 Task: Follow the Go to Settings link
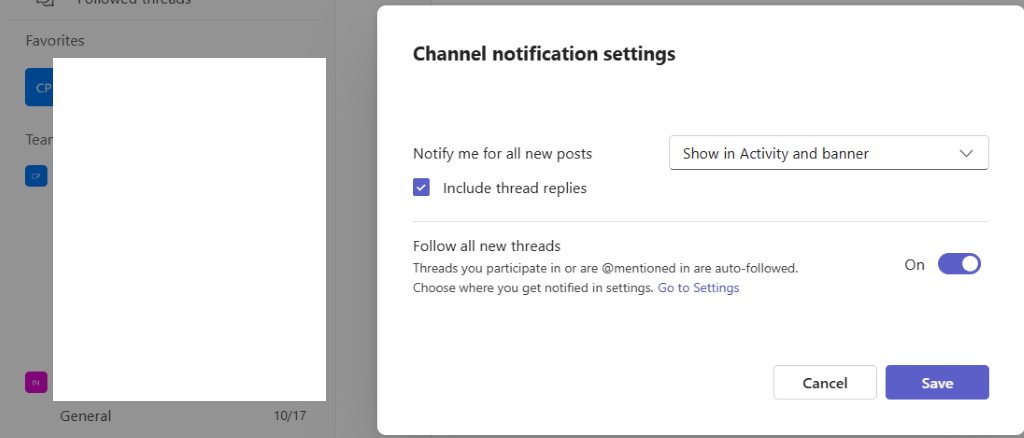(x=698, y=288)
